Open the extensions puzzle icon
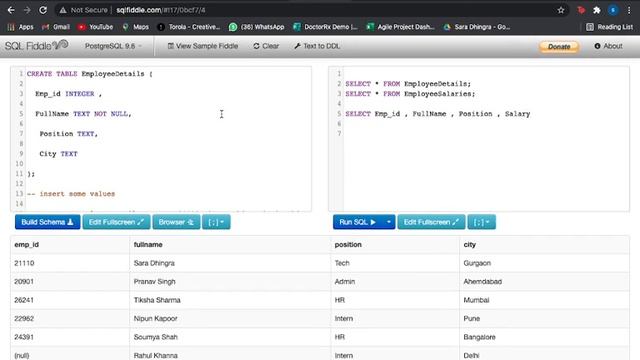Viewport: 640px width, 360px height. point(597,10)
